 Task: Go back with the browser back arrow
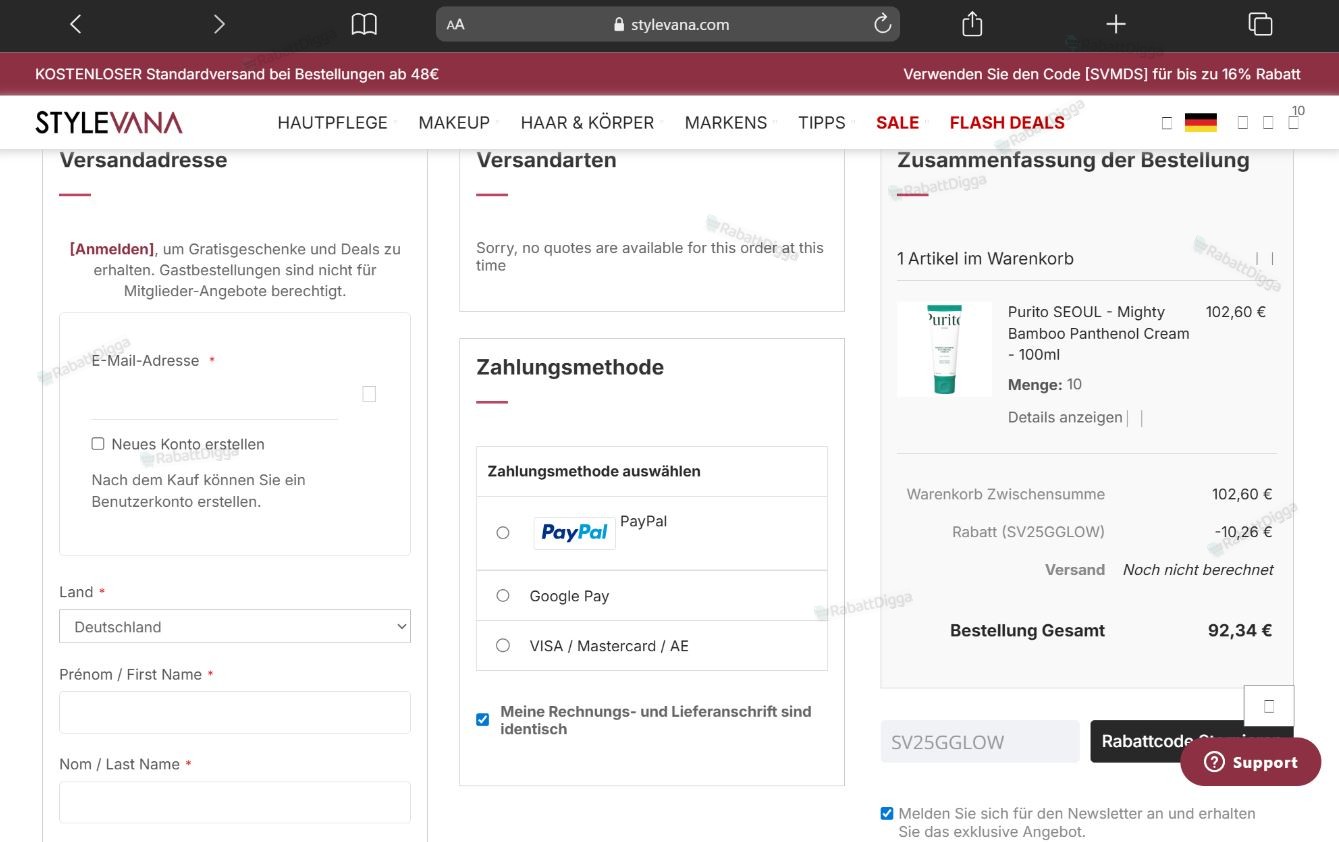pos(76,25)
